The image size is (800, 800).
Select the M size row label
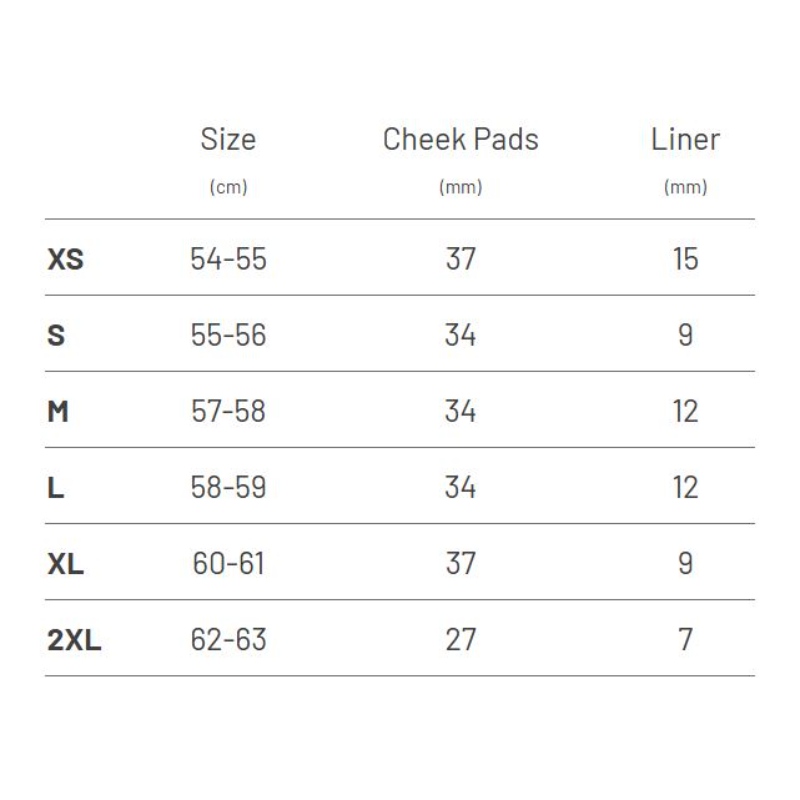[58, 411]
